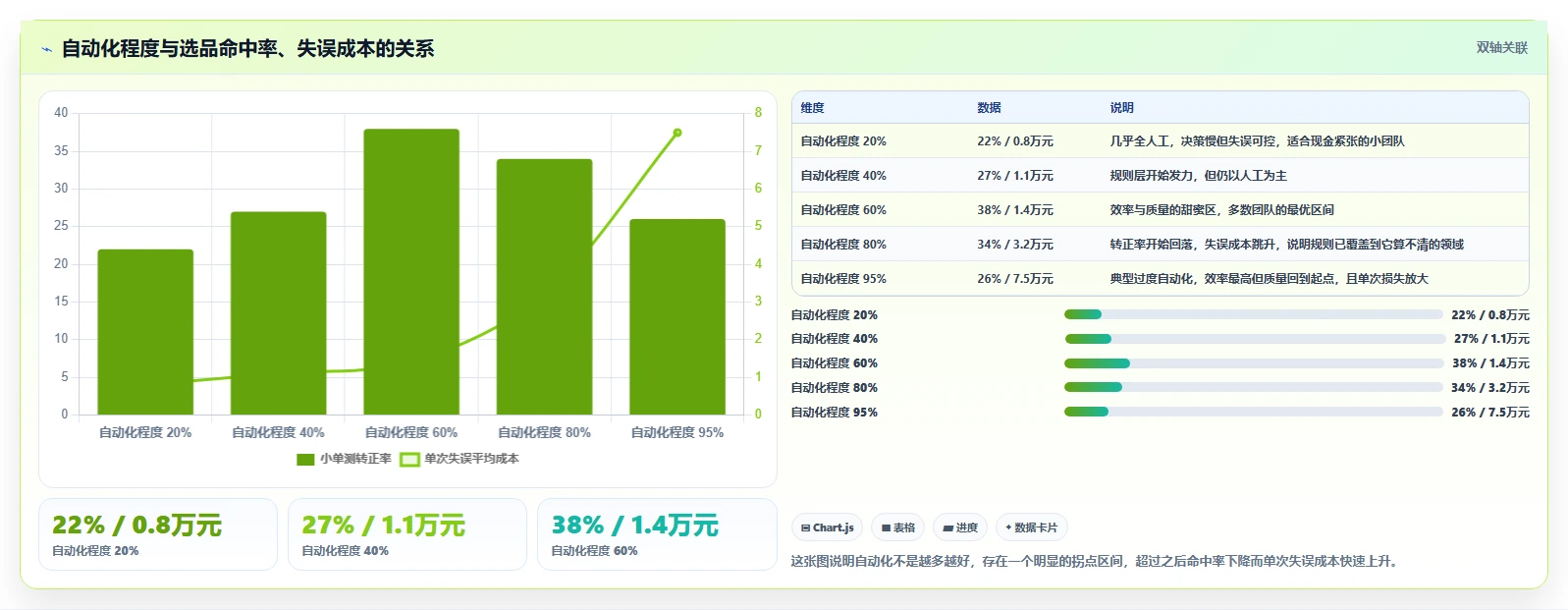Select the 表格 tag
Viewport: 1568px width, 610px height.
click(x=897, y=527)
